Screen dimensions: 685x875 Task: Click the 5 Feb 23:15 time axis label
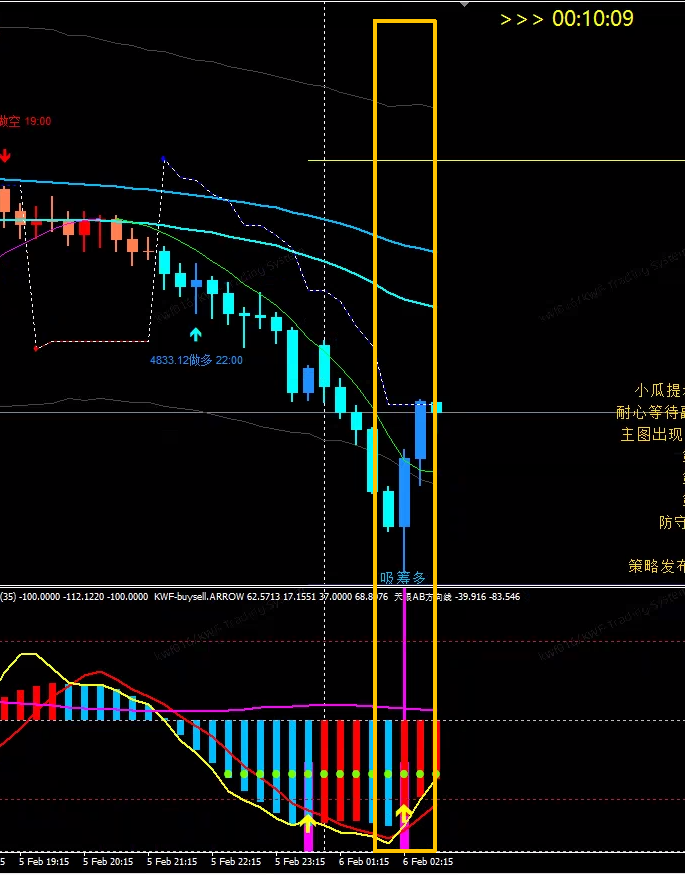click(x=300, y=862)
